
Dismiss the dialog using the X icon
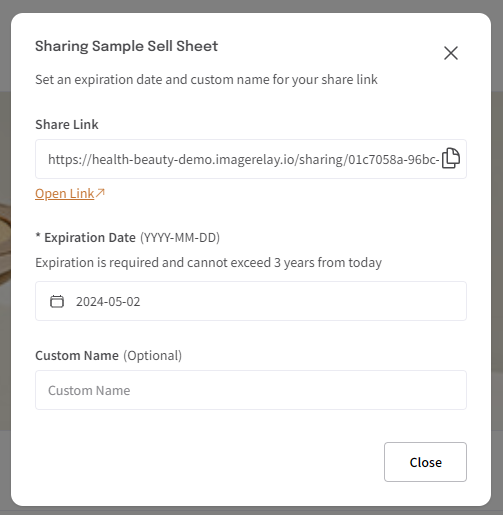[x=451, y=53]
